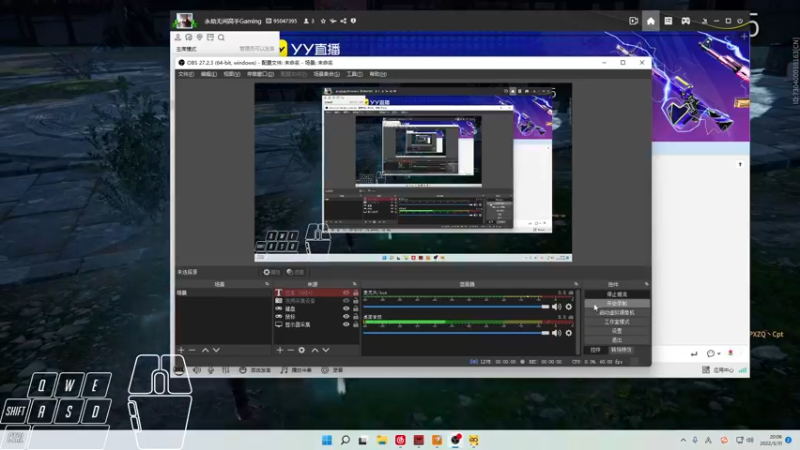Pop out the Controls dock with its corner icon
Viewport: 800px width, 450px height.
tap(646, 284)
